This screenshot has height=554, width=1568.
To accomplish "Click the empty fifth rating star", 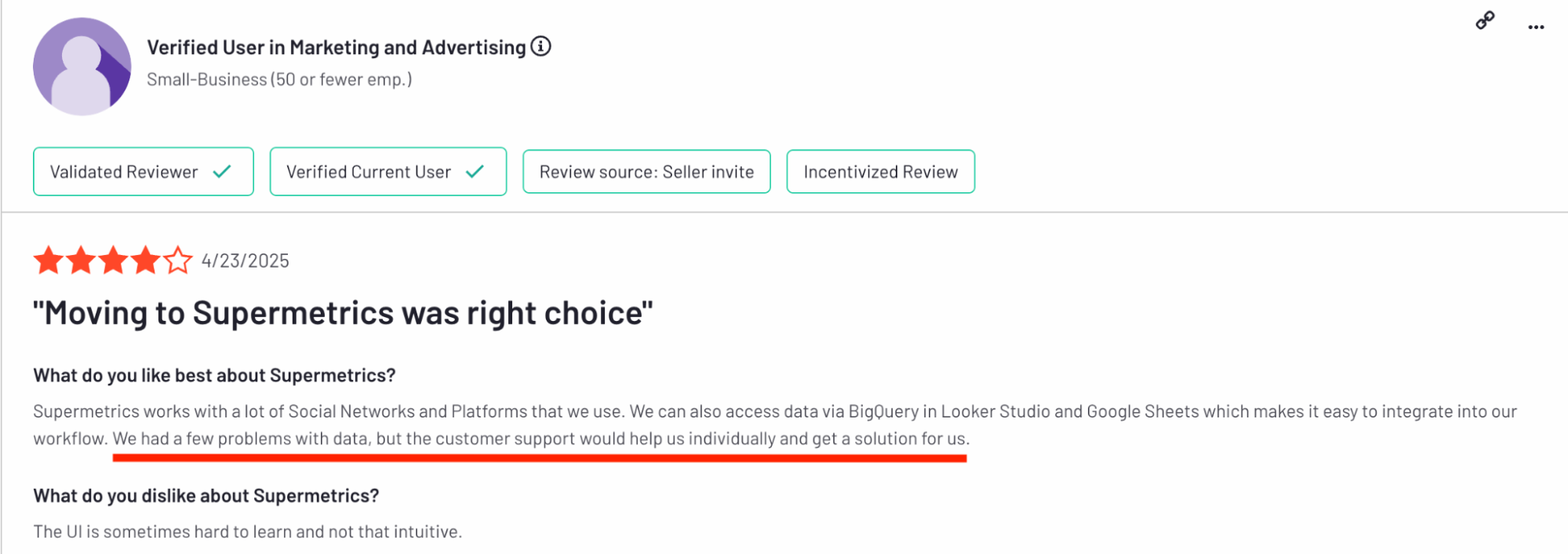I will point(179,260).
